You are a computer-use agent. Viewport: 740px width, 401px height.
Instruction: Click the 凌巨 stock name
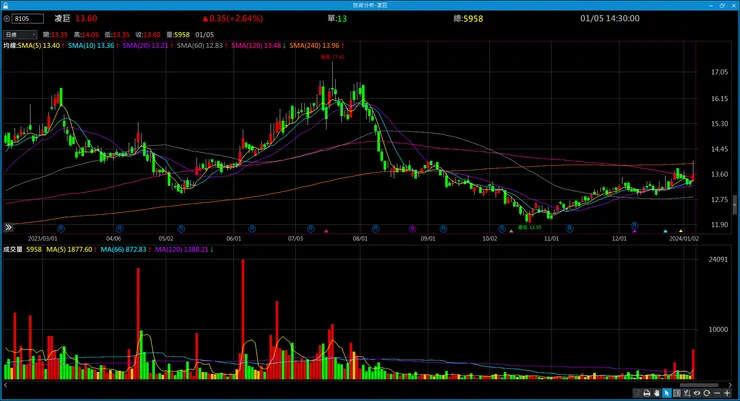coord(62,18)
